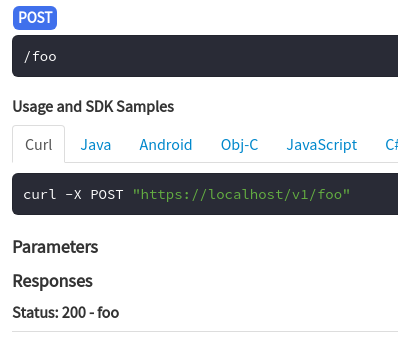Click the blank tab strip area beside JavaScript
The width and height of the screenshot is (398, 361).
(371, 145)
